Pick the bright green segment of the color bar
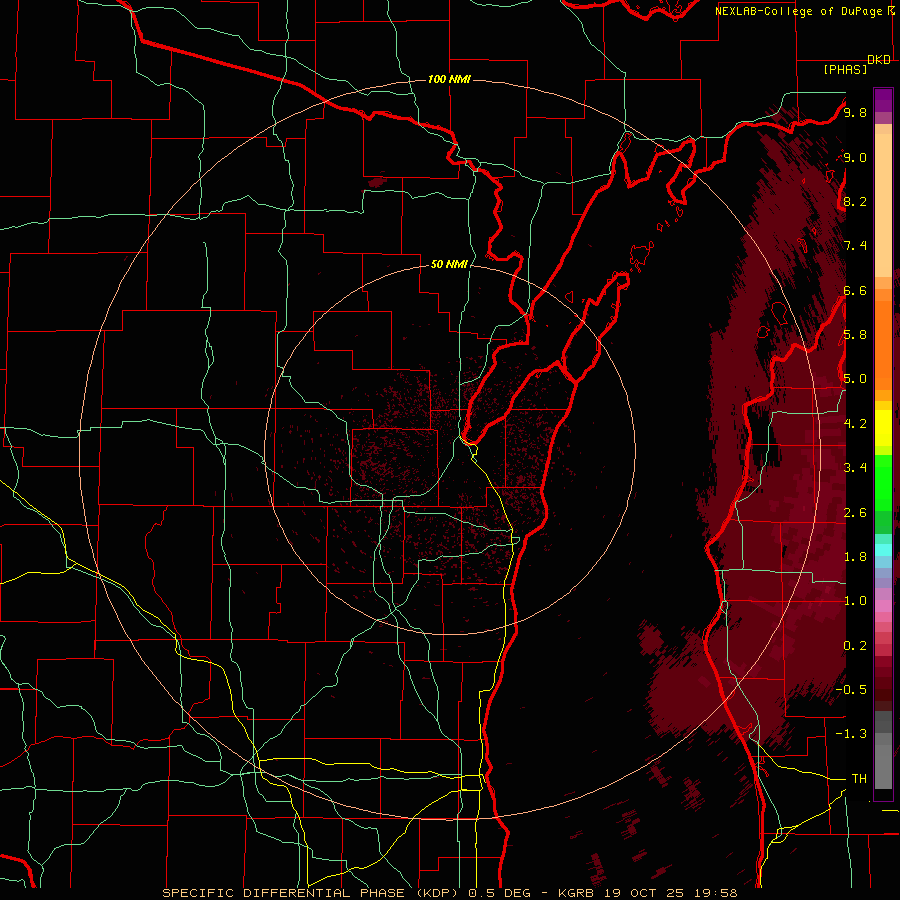900x900 pixels. pos(883,483)
